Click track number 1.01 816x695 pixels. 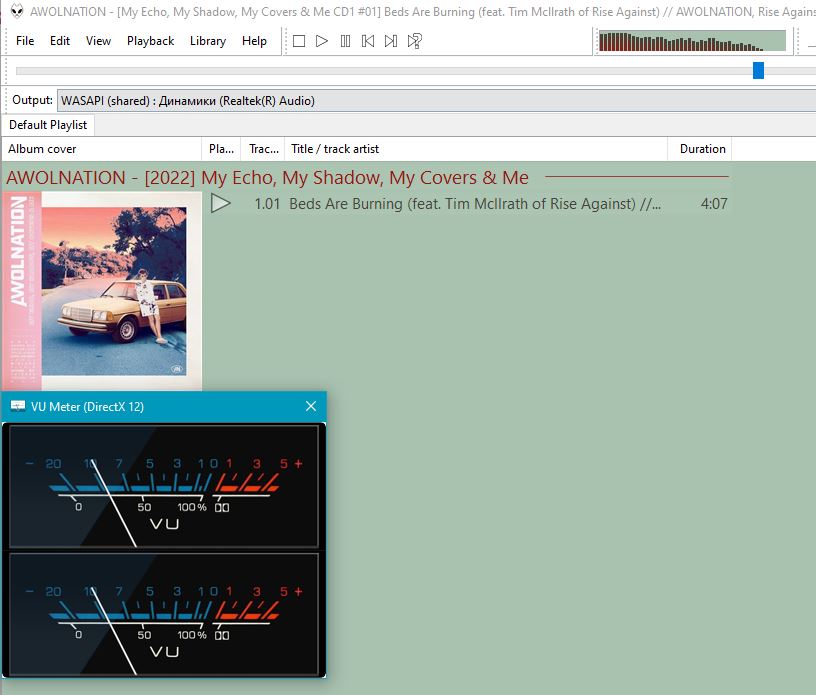267,204
